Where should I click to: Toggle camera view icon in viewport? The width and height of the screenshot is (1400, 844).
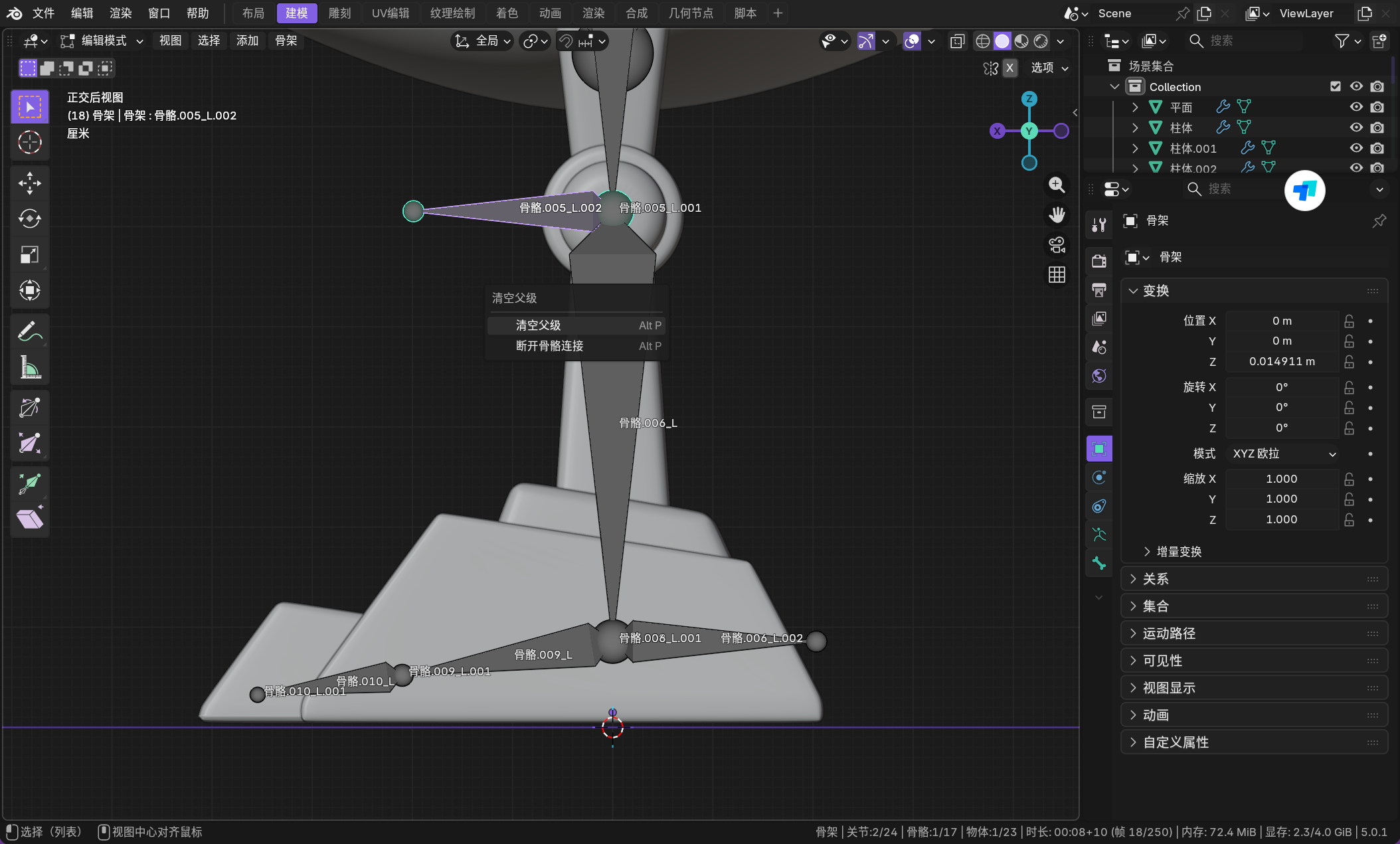click(1057, 245)
